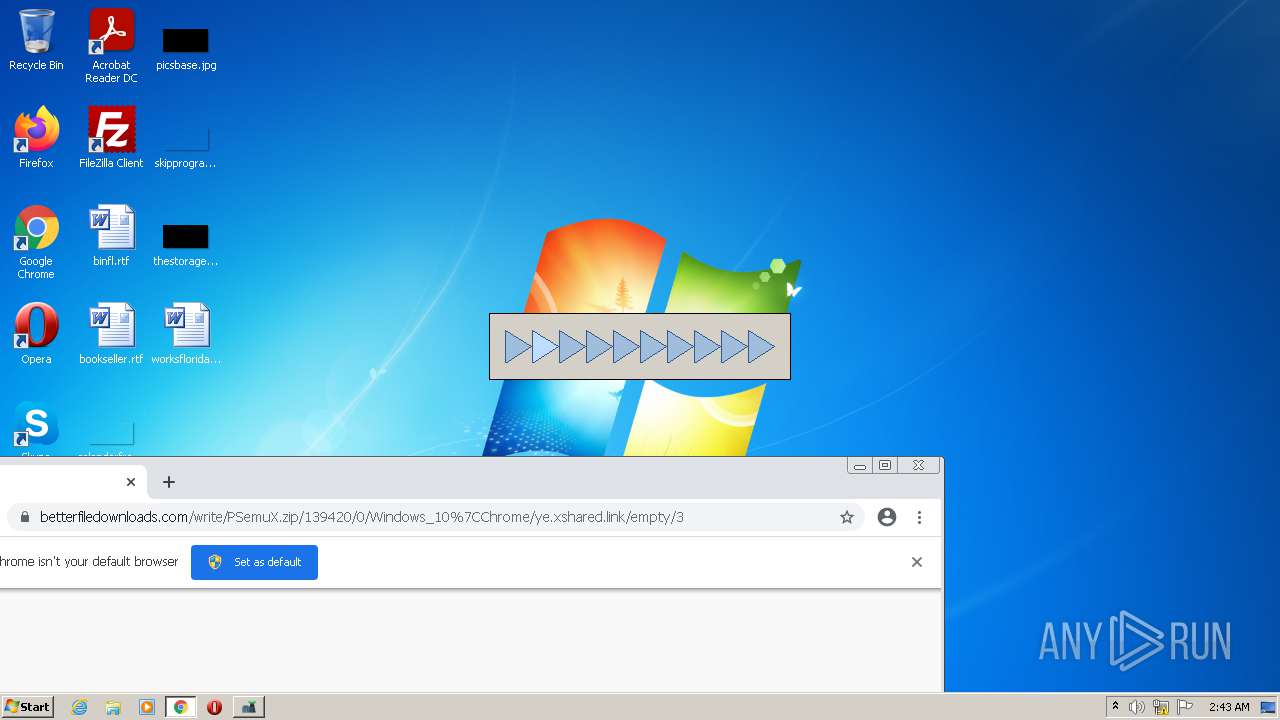The image size is (1280, 720).
Task: Switch to last taskbar application button
Action: click(249, 707)
